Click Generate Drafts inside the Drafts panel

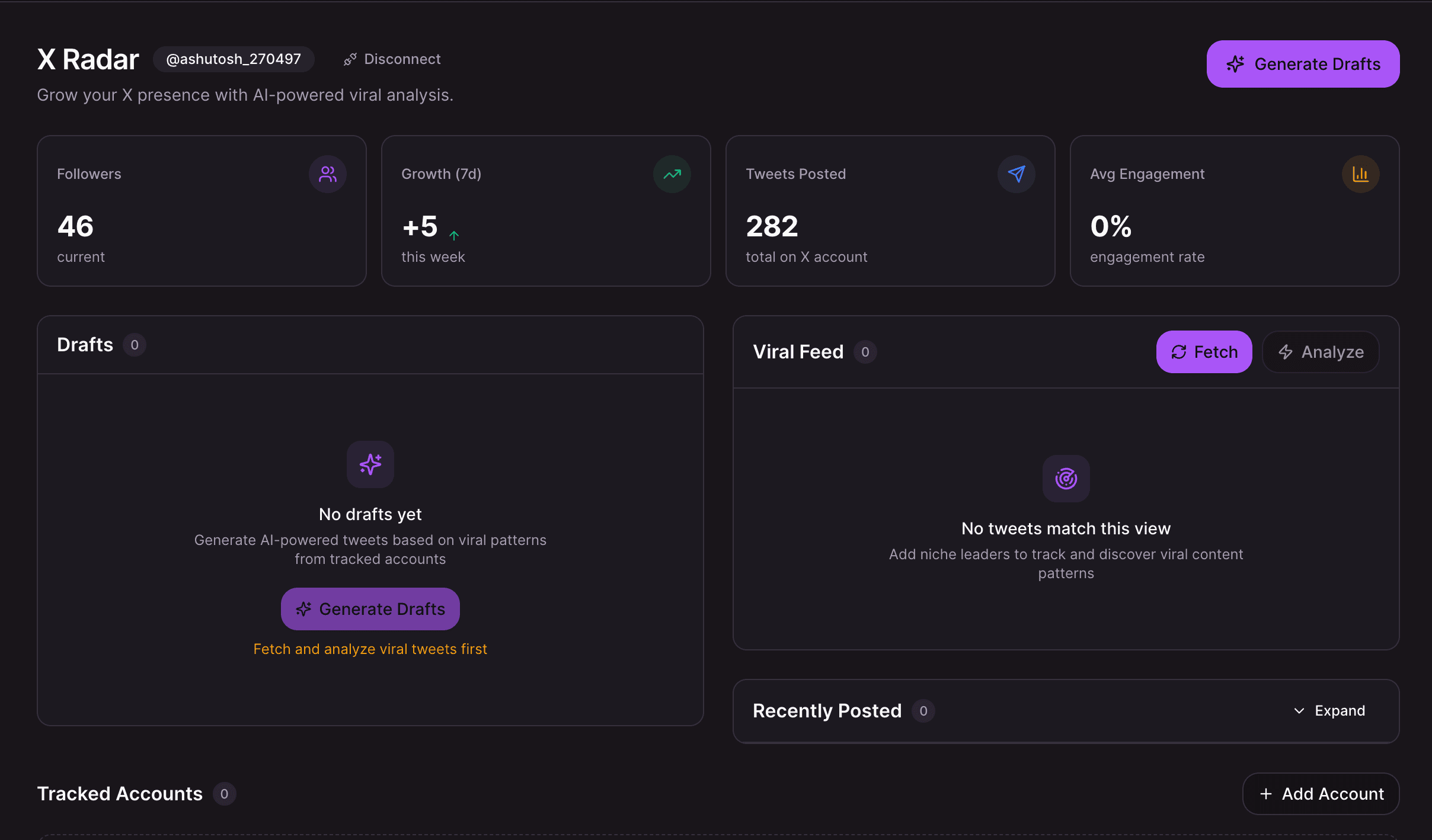370,608
